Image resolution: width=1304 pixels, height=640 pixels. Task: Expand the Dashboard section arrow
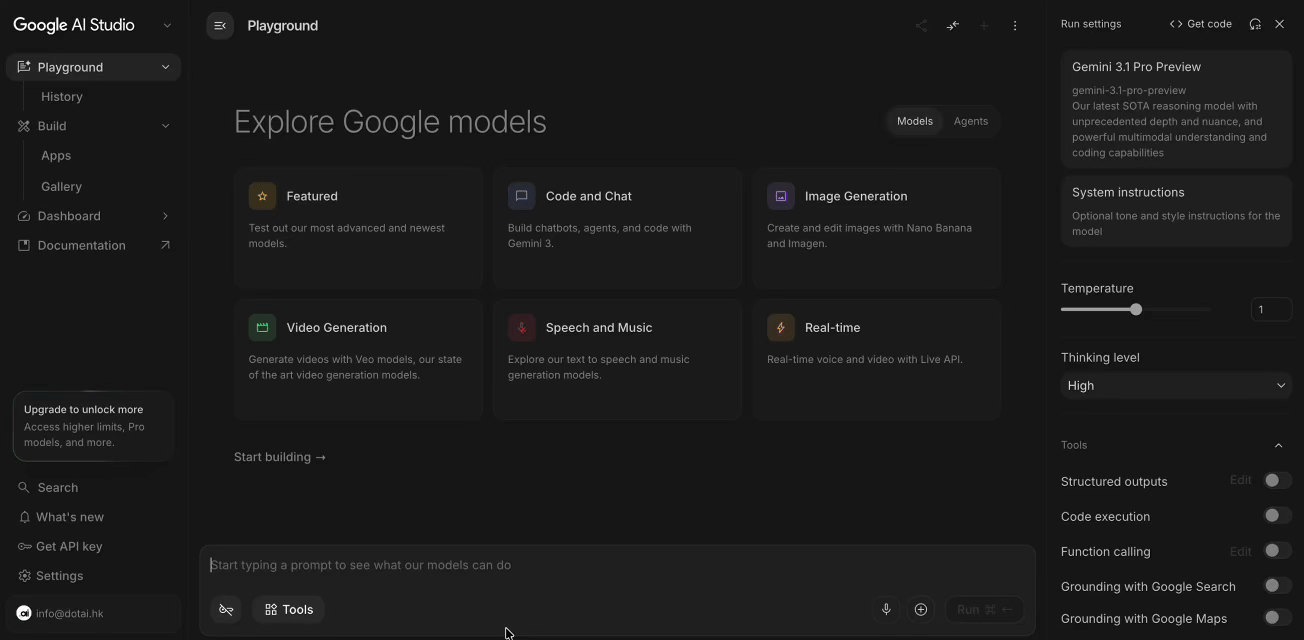pos(165,216)
